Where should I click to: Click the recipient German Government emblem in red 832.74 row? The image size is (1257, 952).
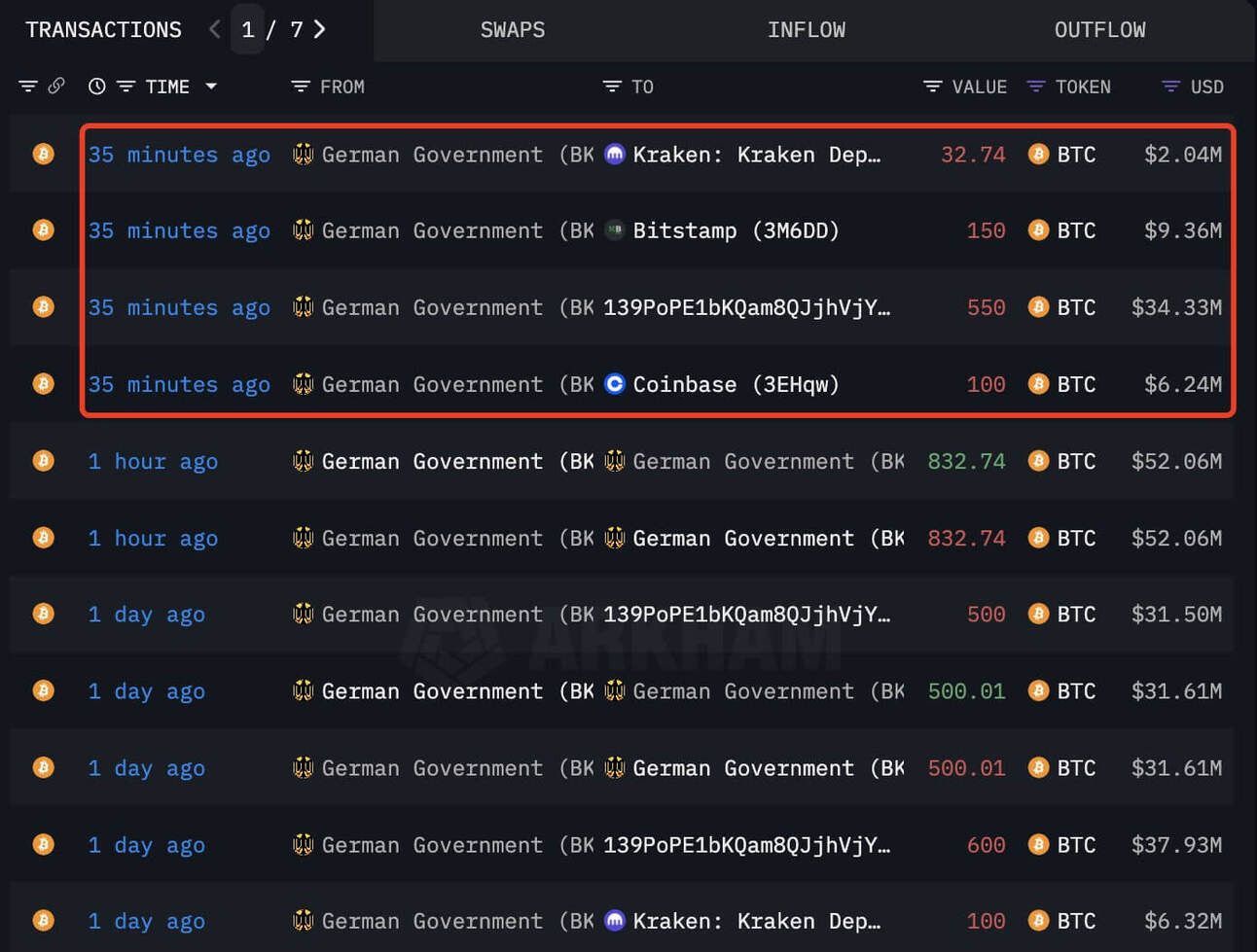(x=614, y=538)
